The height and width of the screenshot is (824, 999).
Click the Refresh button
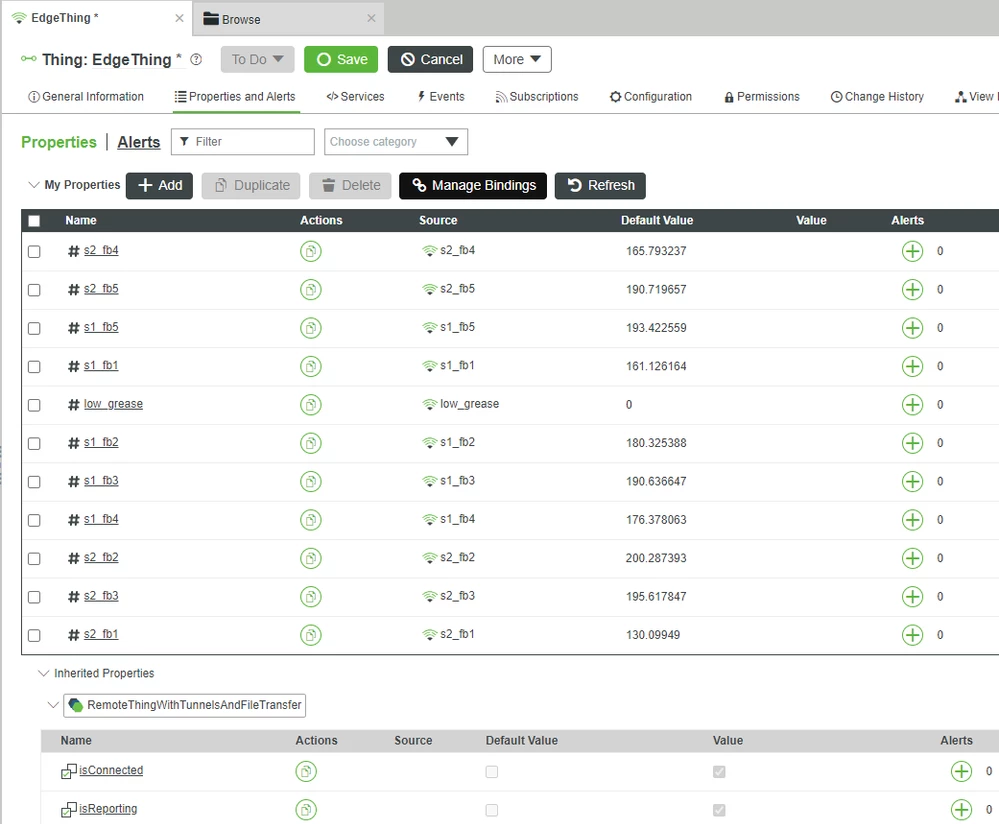point(600,185)
